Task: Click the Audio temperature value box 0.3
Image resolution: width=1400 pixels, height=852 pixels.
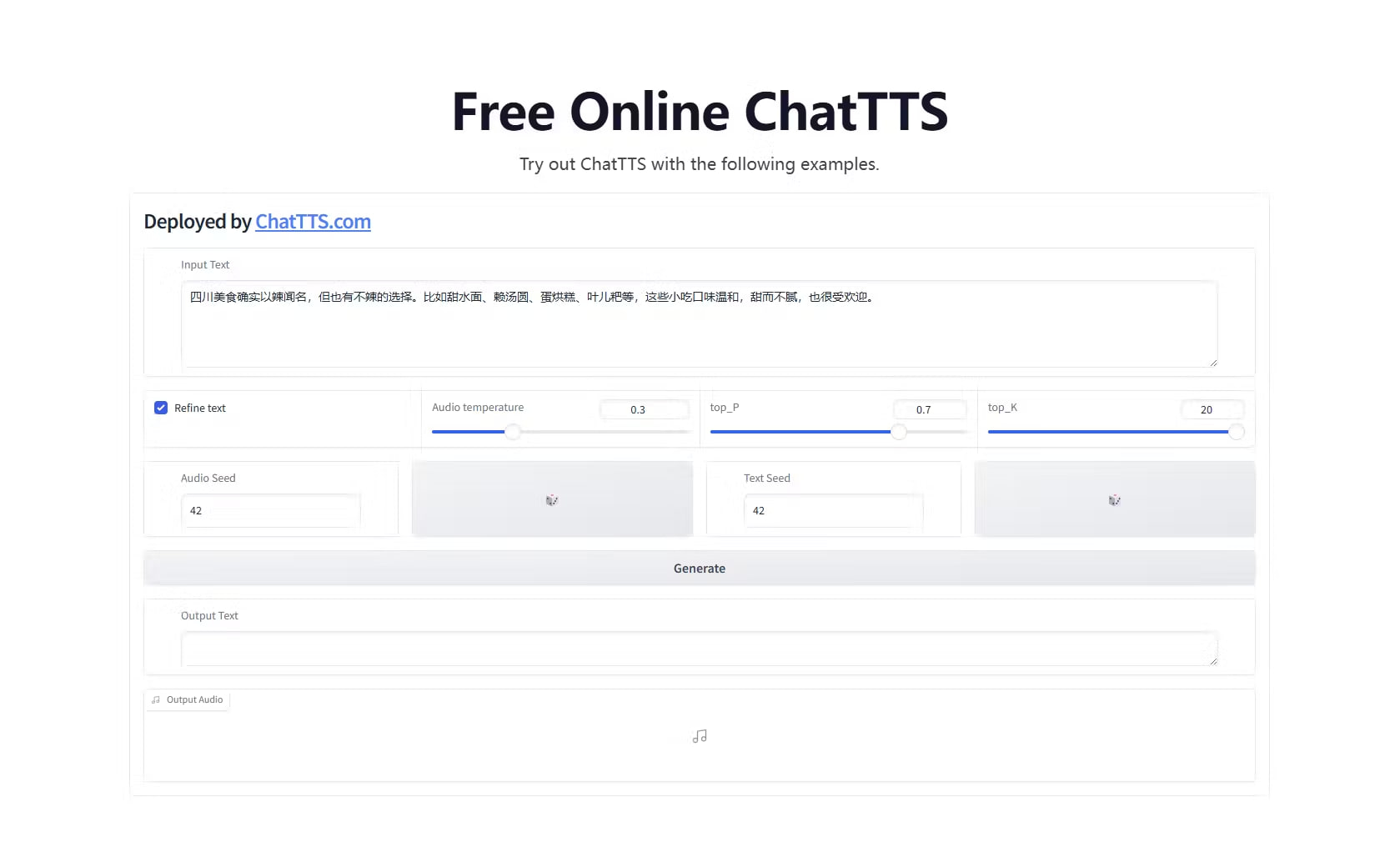Action: click(645, 409)
